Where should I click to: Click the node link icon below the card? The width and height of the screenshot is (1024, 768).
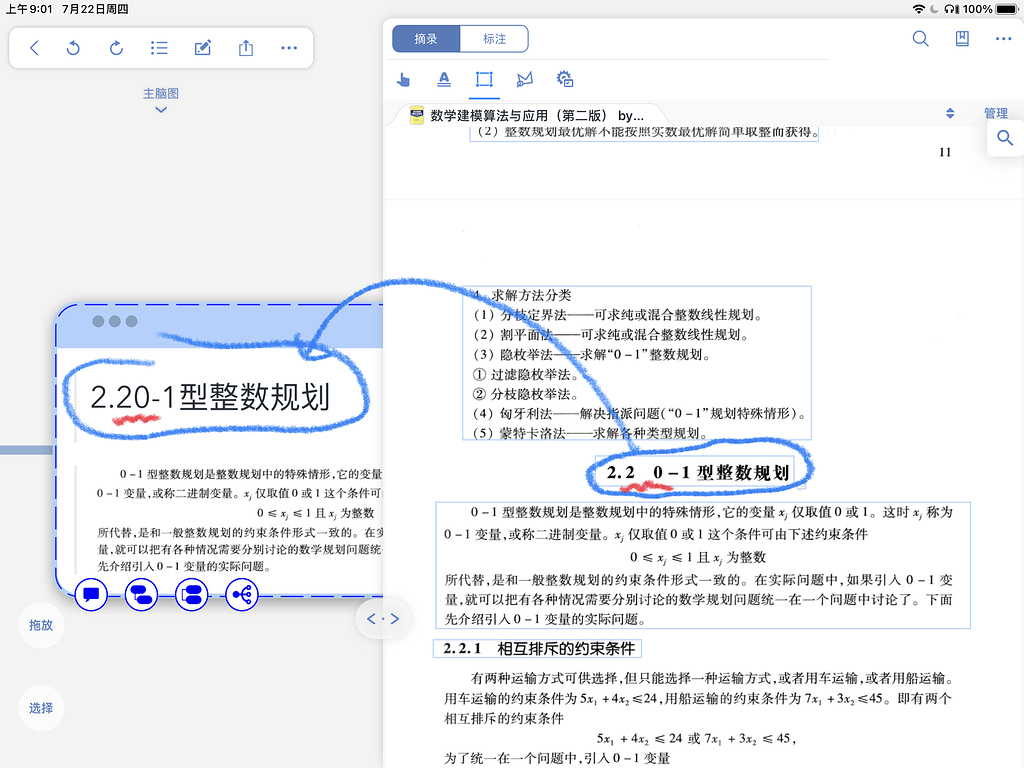tap(241, 594)
